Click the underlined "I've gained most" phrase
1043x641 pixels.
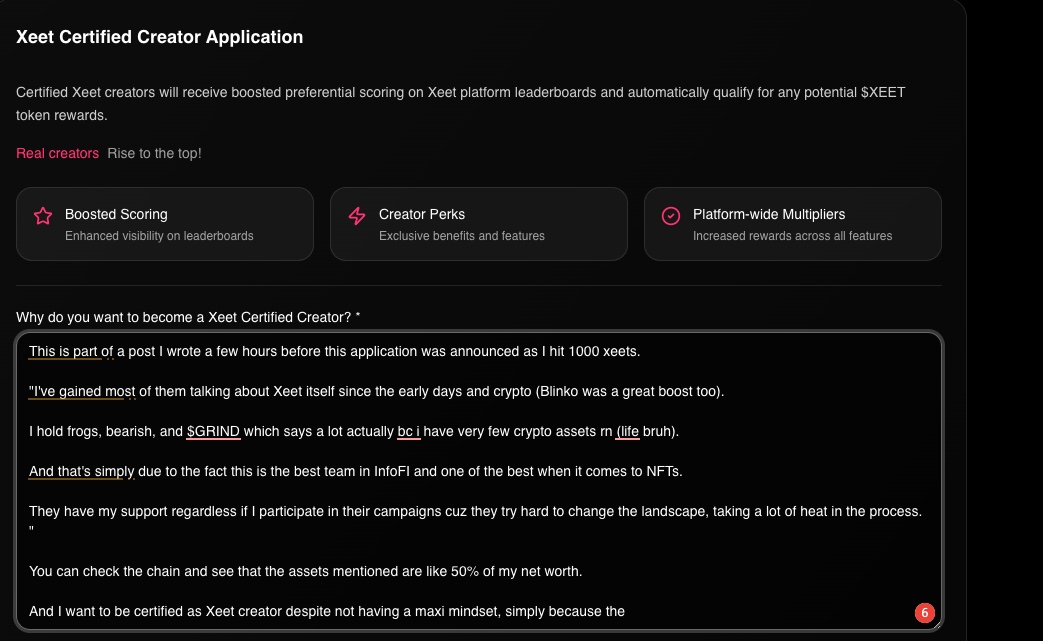80,391
